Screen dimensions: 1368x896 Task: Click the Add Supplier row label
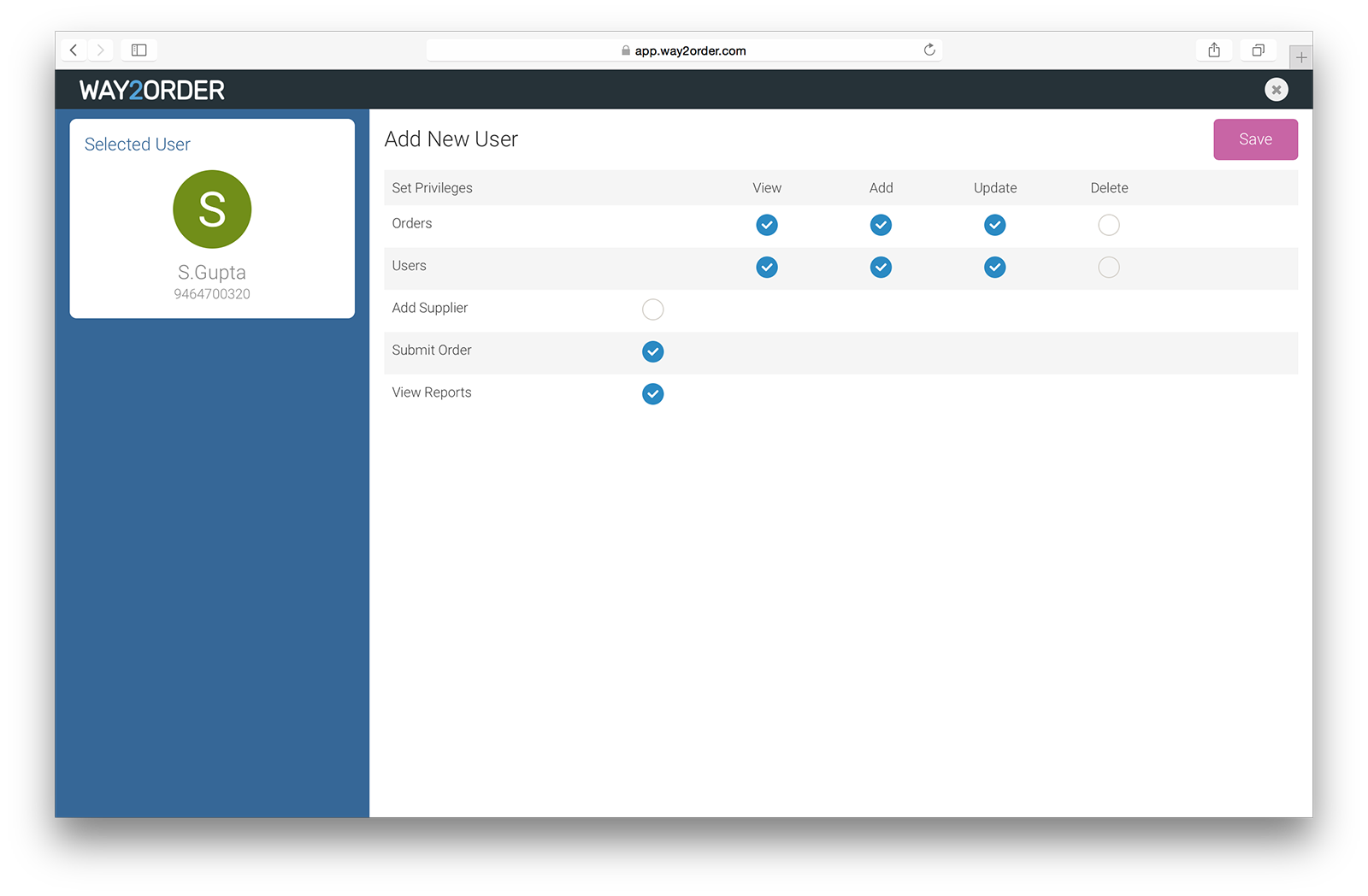pyautogui.click(x=430, y=308)
